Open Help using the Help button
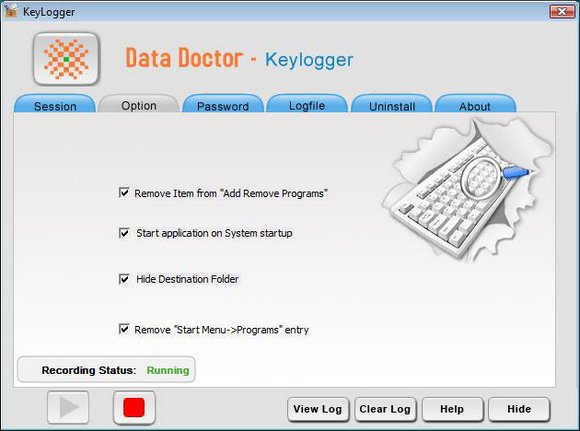Viewport: 580px width, 431px height. point(452,409)
